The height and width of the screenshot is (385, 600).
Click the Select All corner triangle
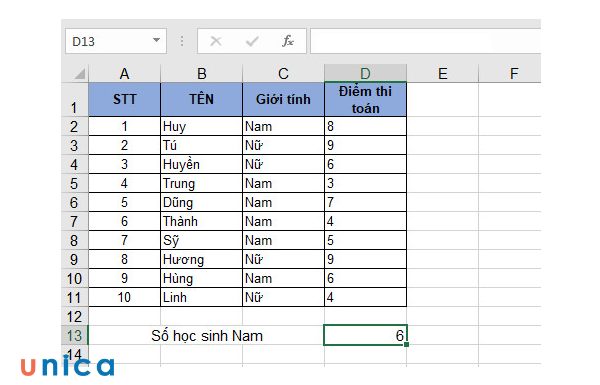[x=79, y=73]
